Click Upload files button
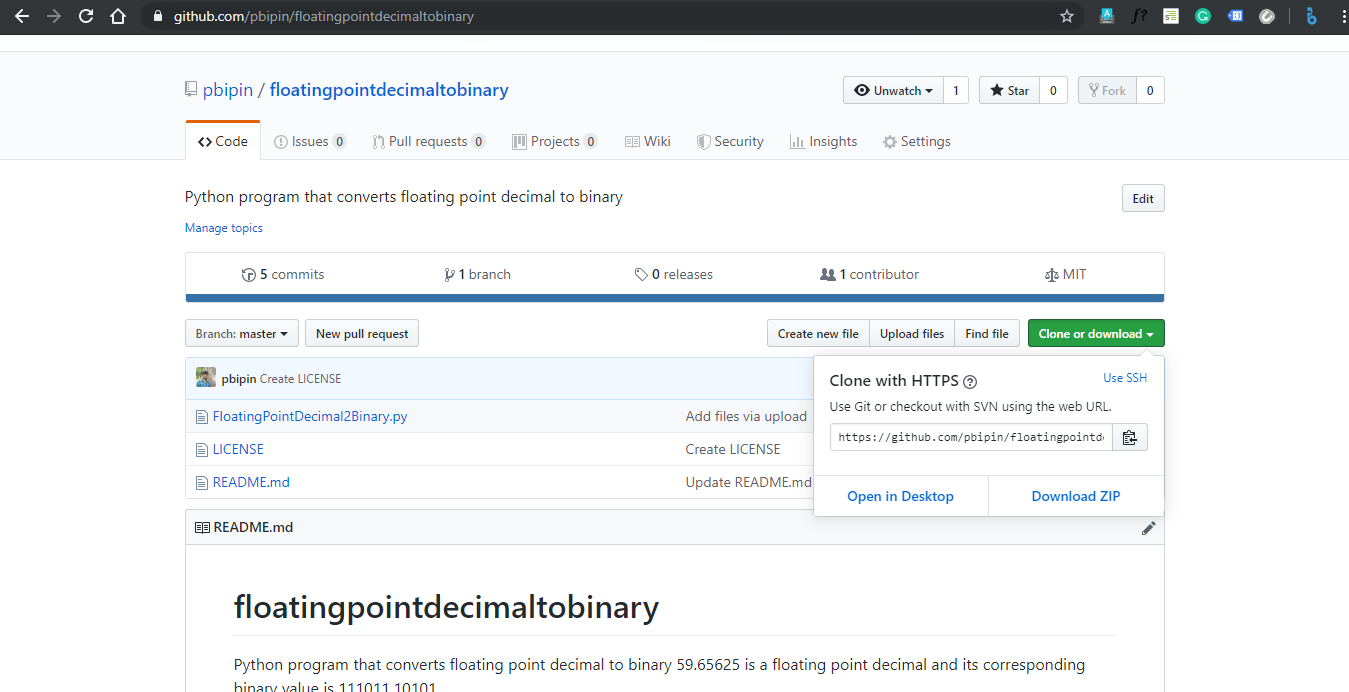Image resolution: width=1349 pixels, height=692 pixels. (x=912, y=333)
